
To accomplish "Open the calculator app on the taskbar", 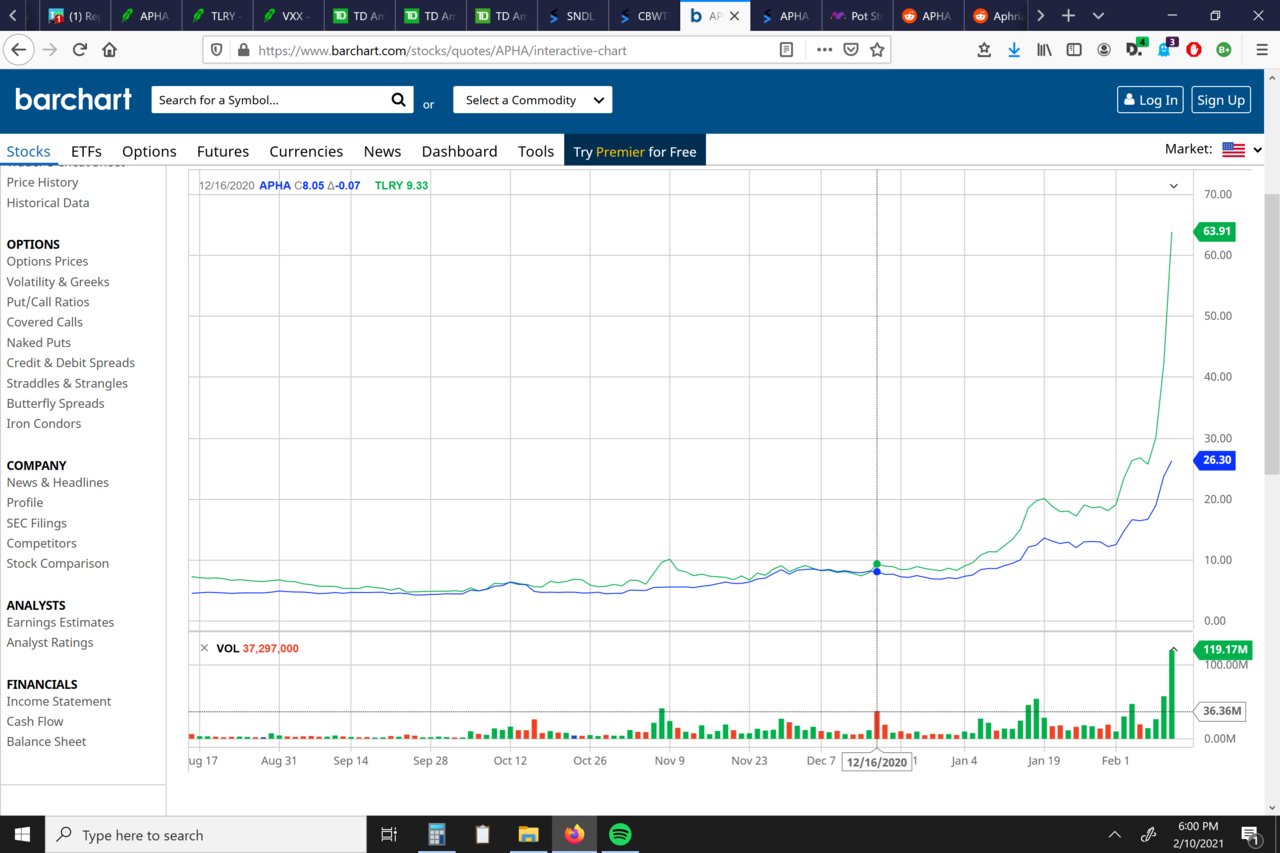I will click(x=436, y=834).
